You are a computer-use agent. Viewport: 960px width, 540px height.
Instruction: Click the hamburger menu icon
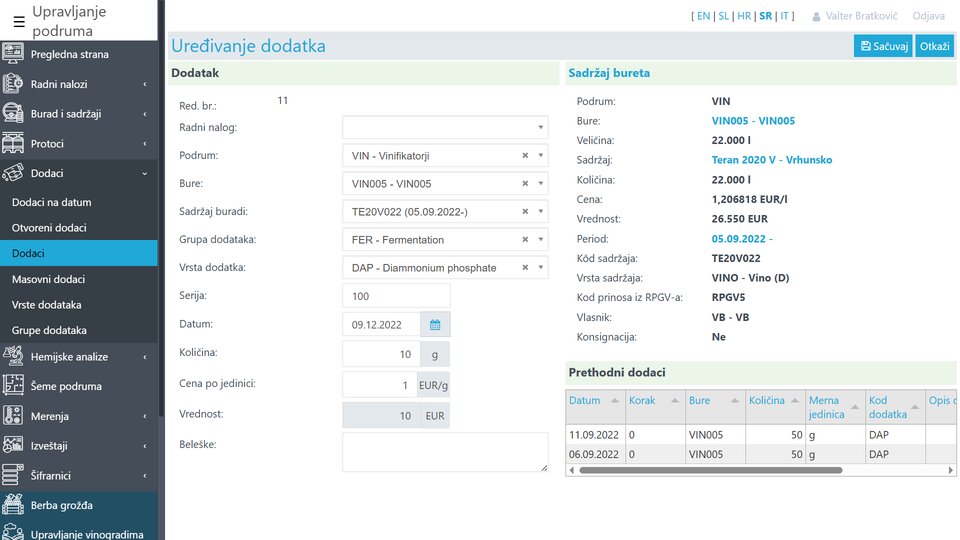click(x=19, y=21)
